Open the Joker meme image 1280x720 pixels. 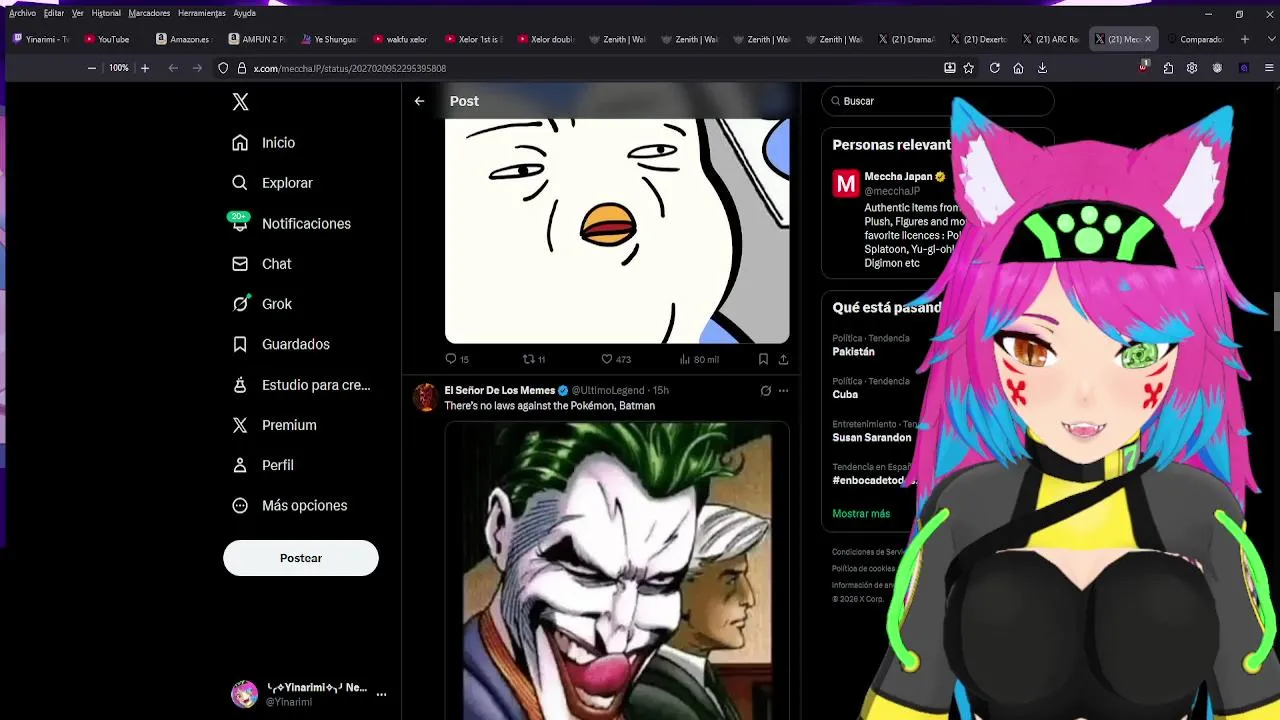coord(617,570)
